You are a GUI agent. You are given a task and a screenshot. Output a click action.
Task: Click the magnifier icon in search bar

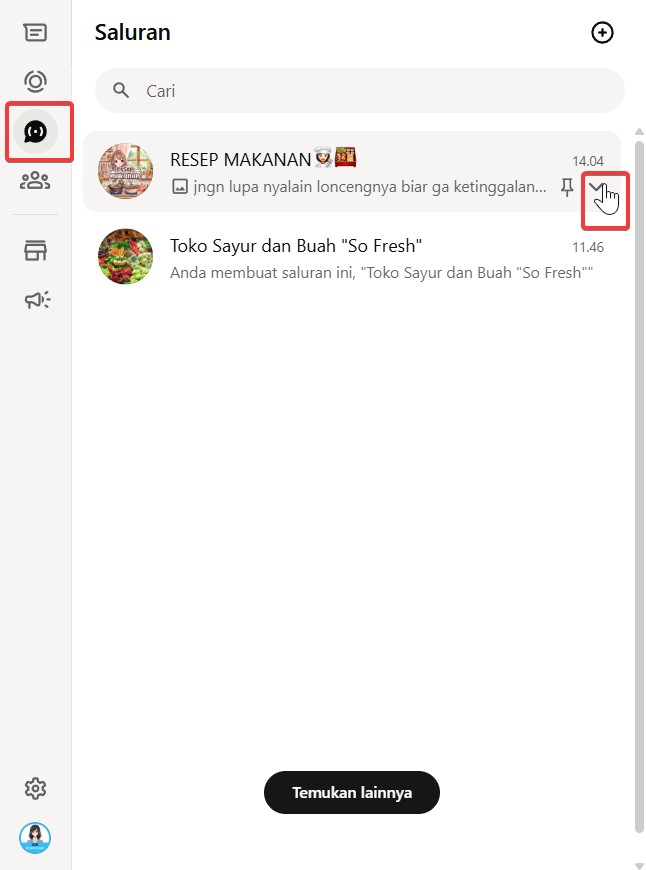121,91
